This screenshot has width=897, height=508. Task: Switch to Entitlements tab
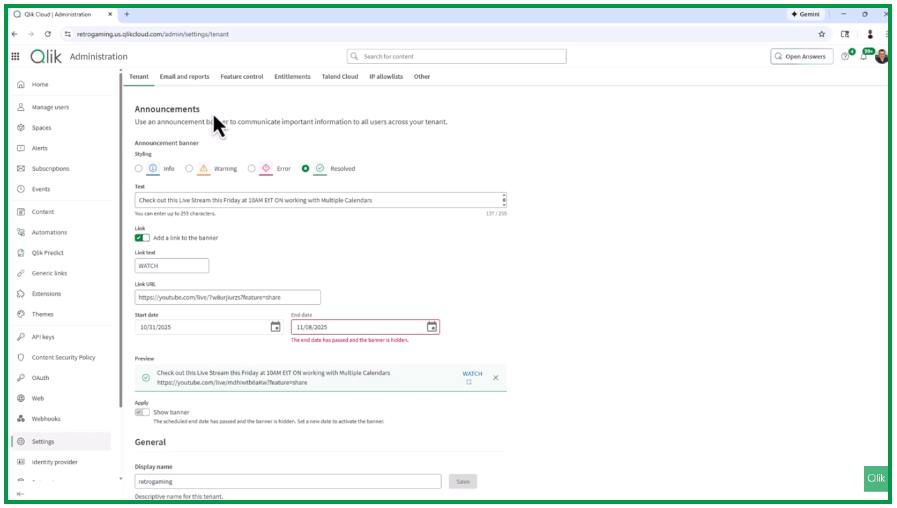(292, 77)
